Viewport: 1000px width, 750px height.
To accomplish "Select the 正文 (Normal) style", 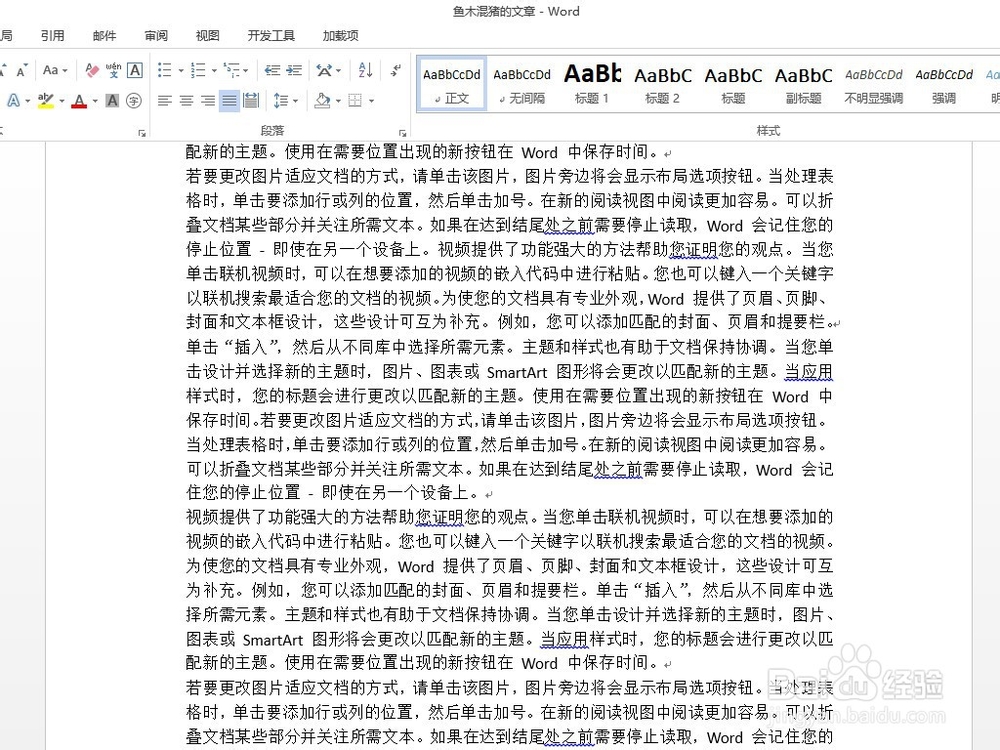I will pos(452,84).
